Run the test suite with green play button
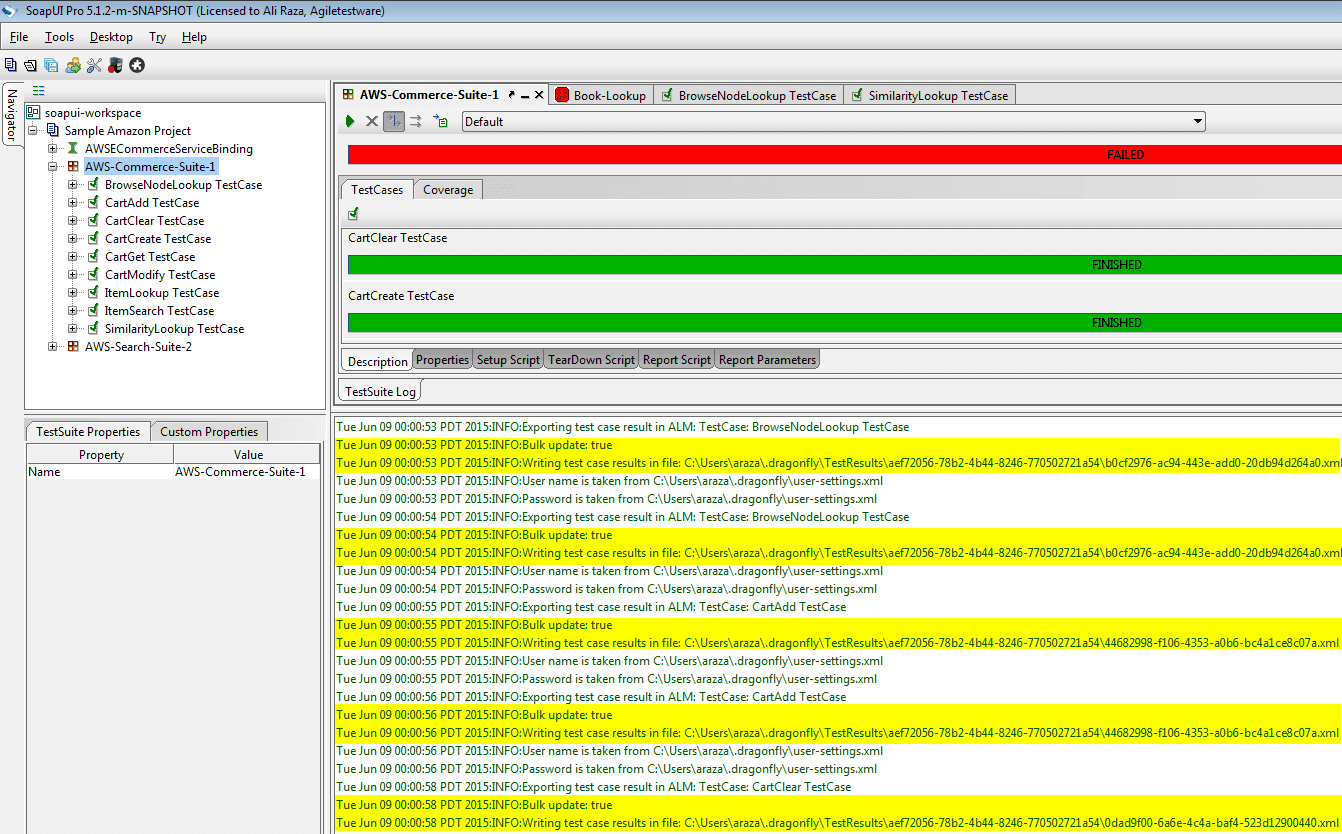Viewport: 1342px width, 834px height. (350, 121)
